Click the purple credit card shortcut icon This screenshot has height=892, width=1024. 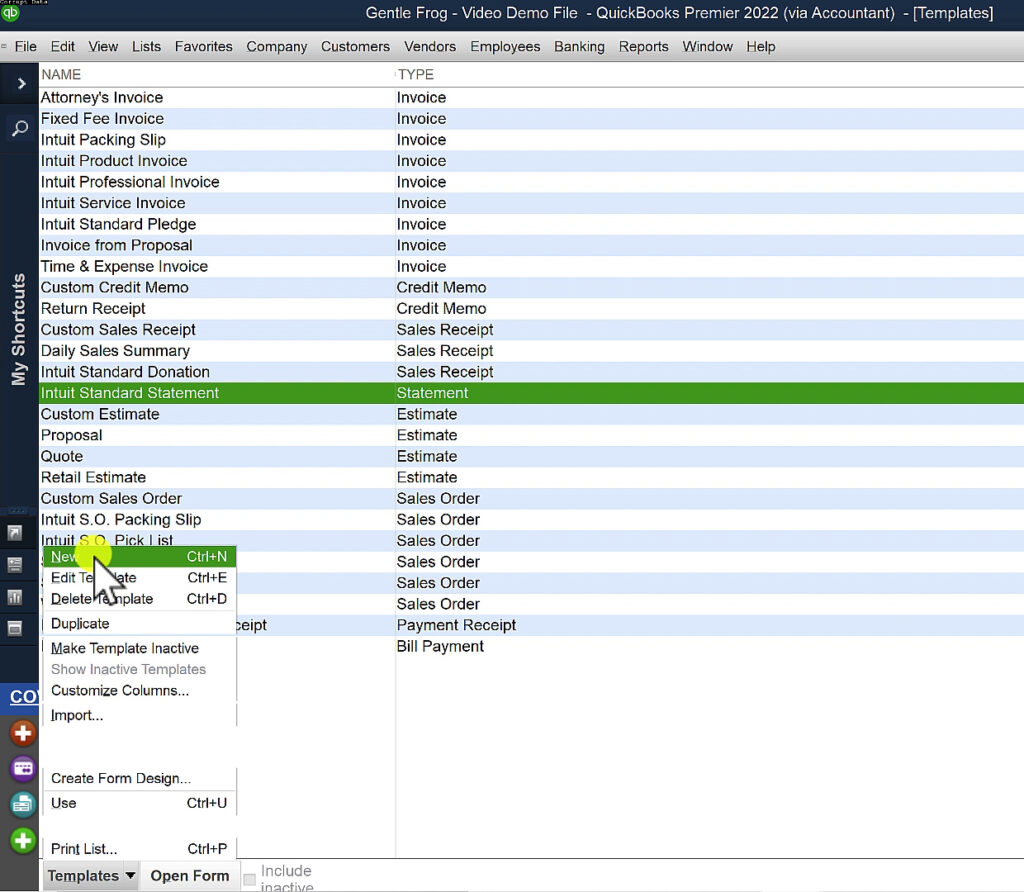(x=23, y=768)
